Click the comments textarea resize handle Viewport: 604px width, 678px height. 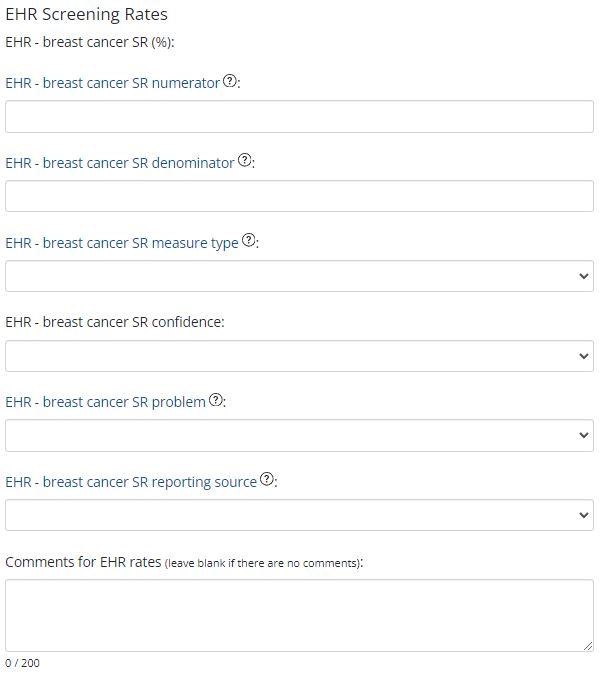(x=588, y=646)
